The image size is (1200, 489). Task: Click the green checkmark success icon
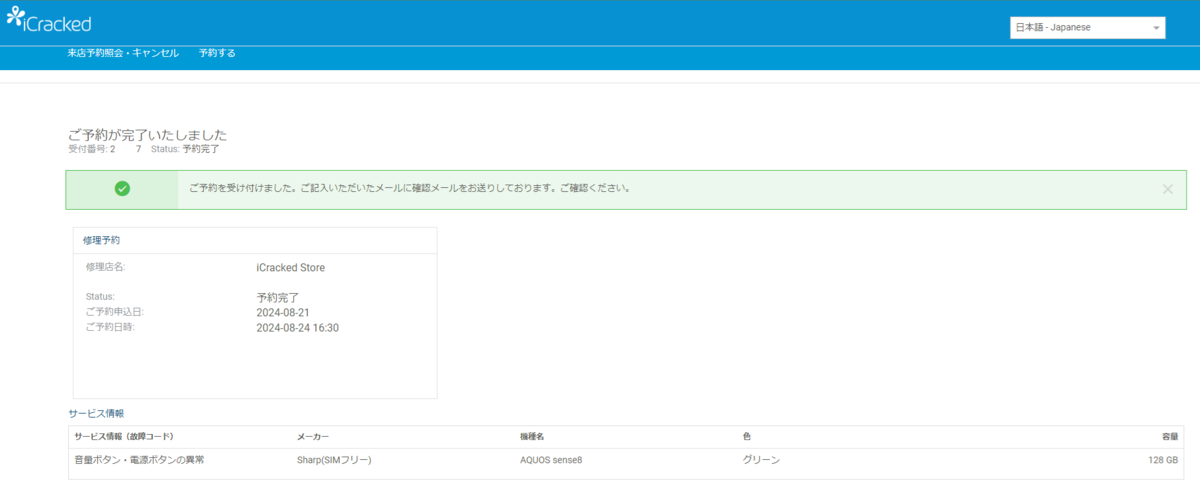[122, 189]
